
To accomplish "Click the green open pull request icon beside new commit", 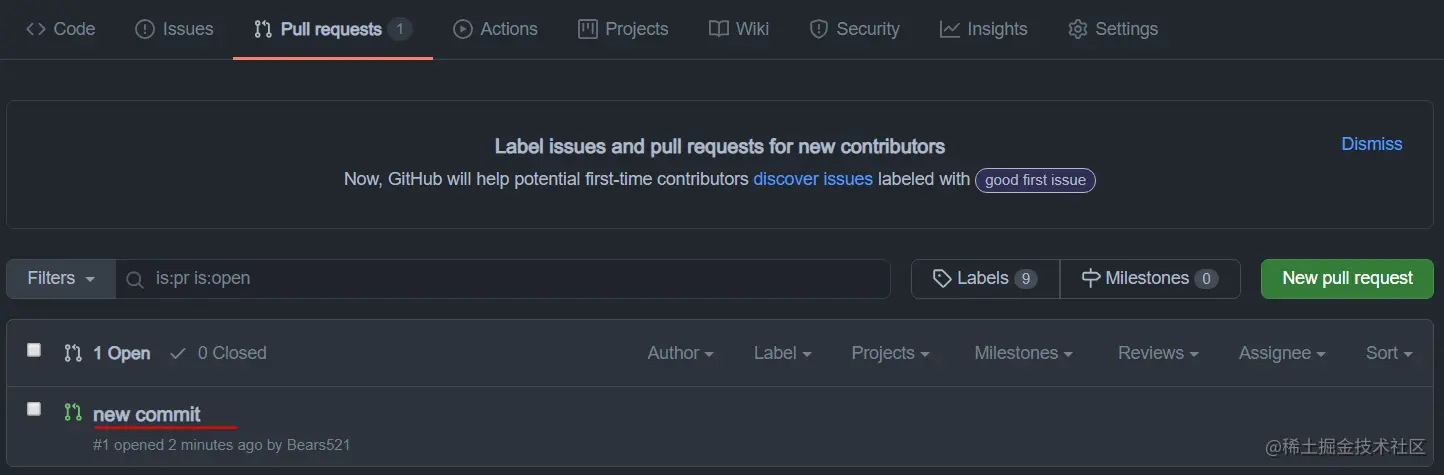I will [72, 412].
